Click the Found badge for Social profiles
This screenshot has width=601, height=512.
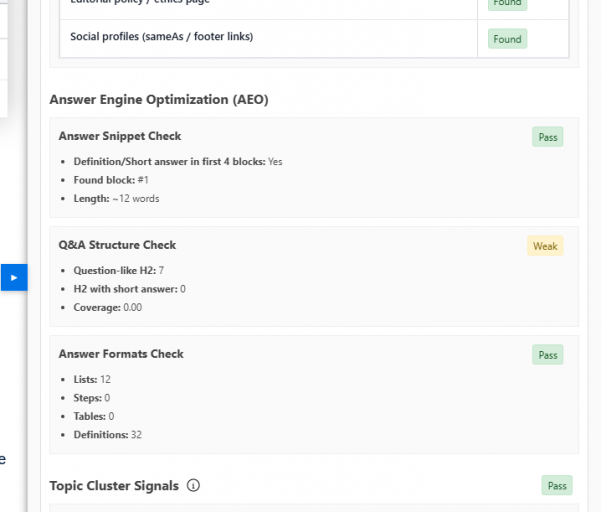point(507,39)
